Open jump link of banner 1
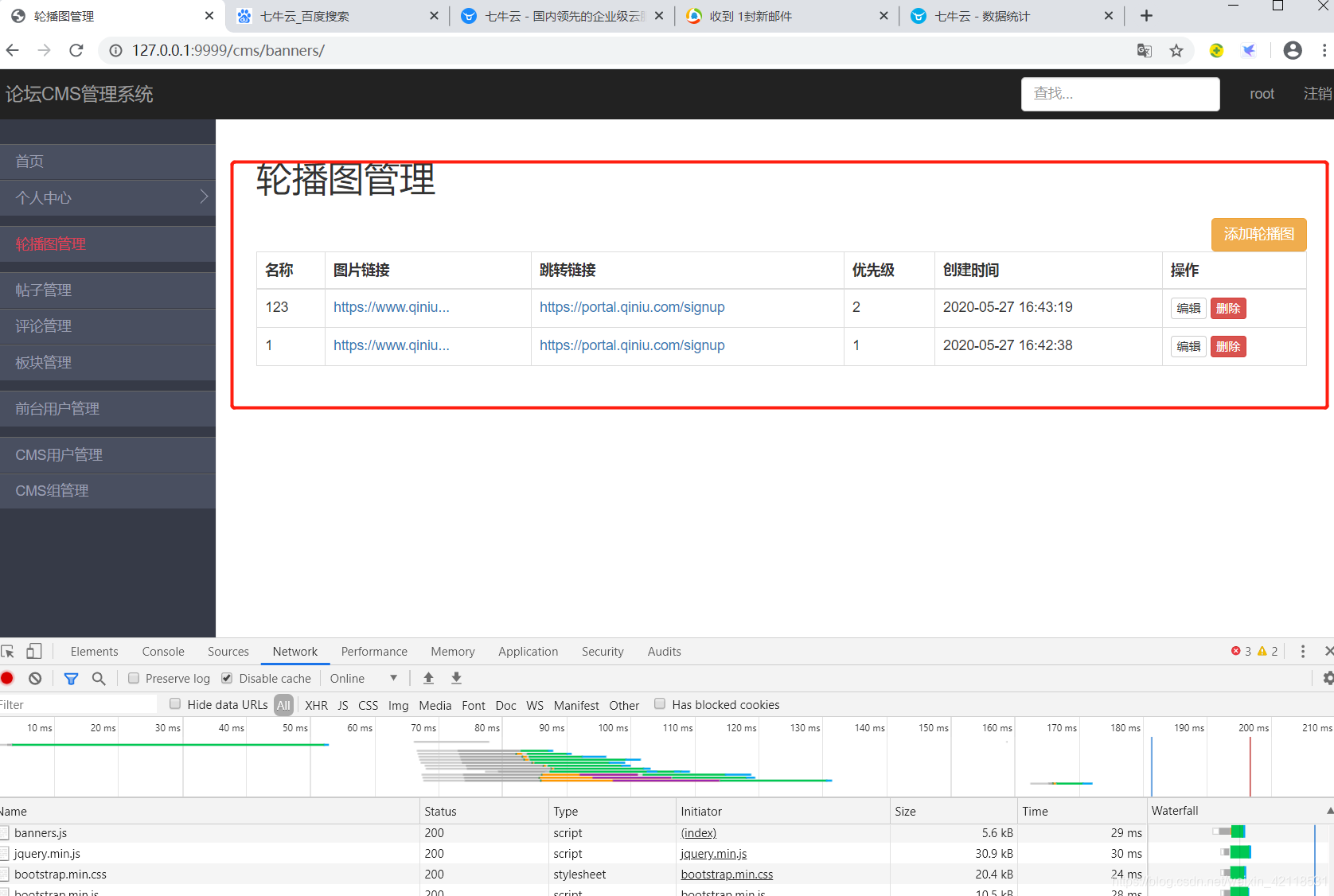Image resolution: width=1334 pixels, height=896 pixels. tap(632, 345)
